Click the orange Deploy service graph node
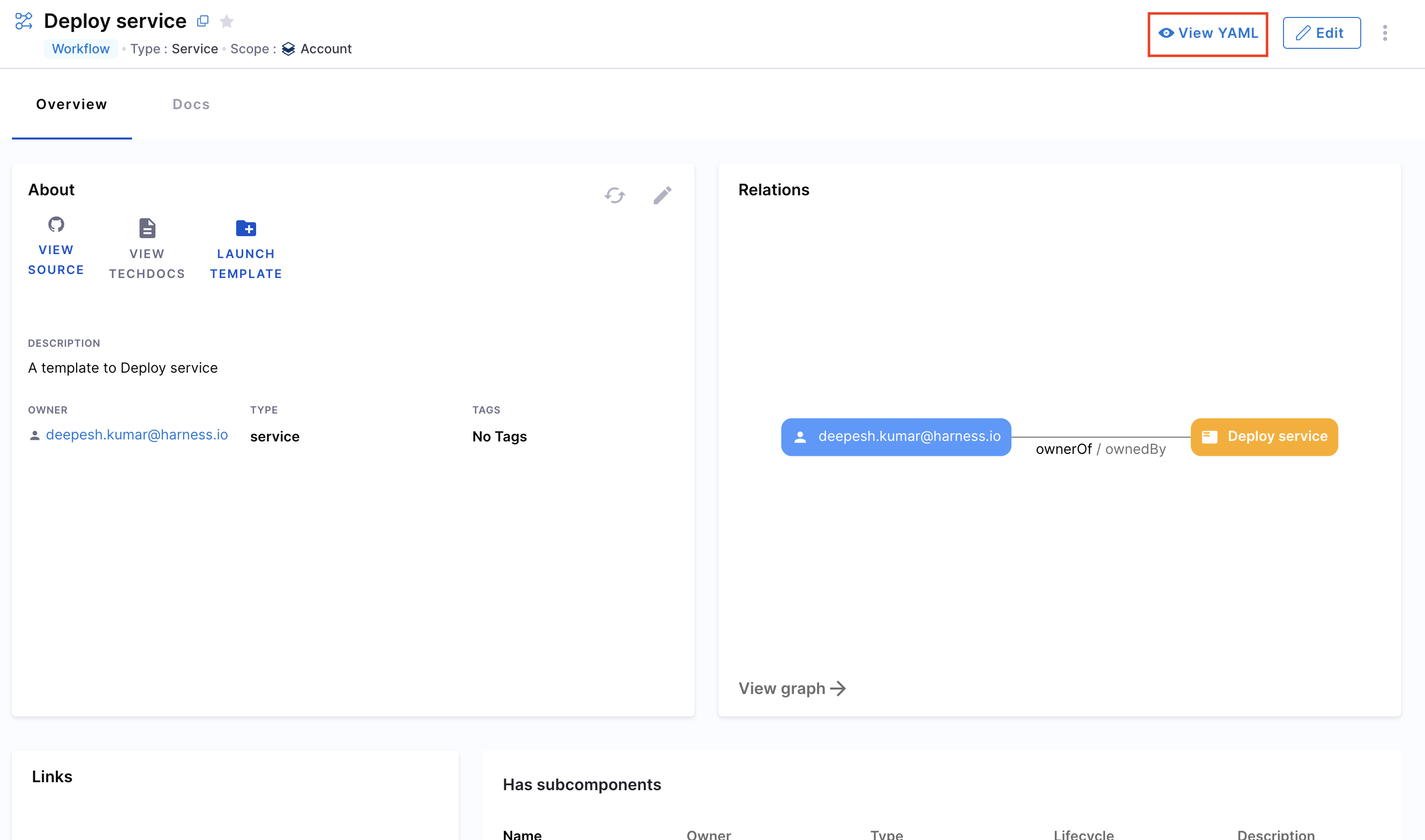1425x840 pixels. tap(1264, 436)
